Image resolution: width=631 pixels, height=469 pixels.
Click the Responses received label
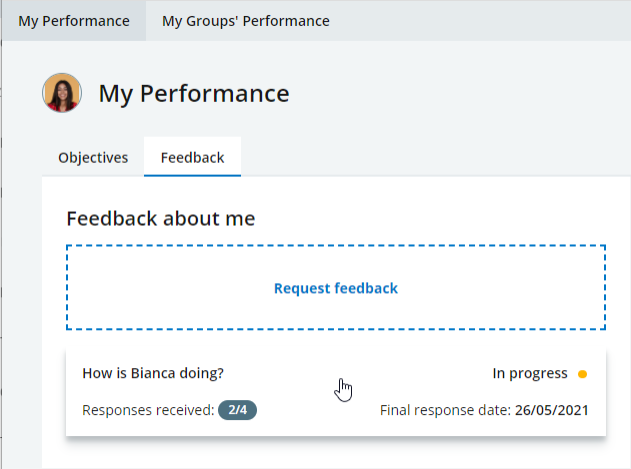[148, 410]
